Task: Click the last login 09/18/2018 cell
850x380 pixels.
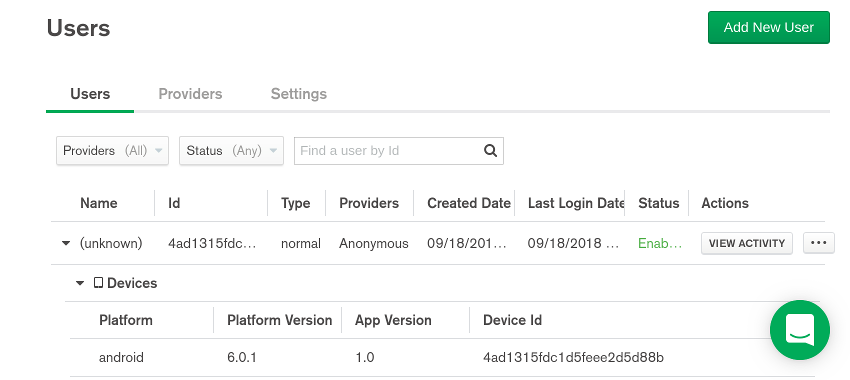Action: [x=574, y=243]
